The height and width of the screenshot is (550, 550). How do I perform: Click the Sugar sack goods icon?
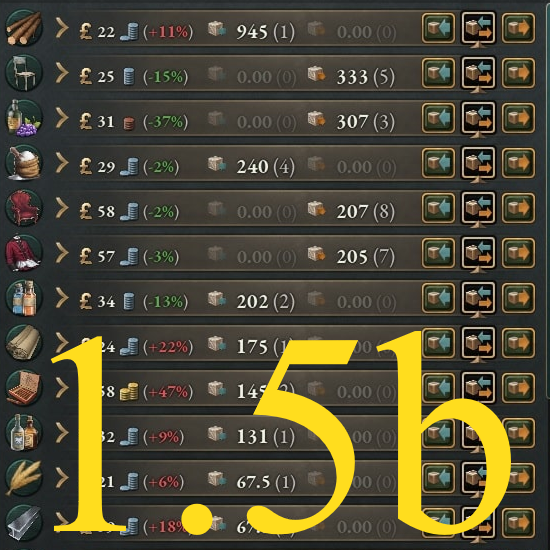[24, 163]
